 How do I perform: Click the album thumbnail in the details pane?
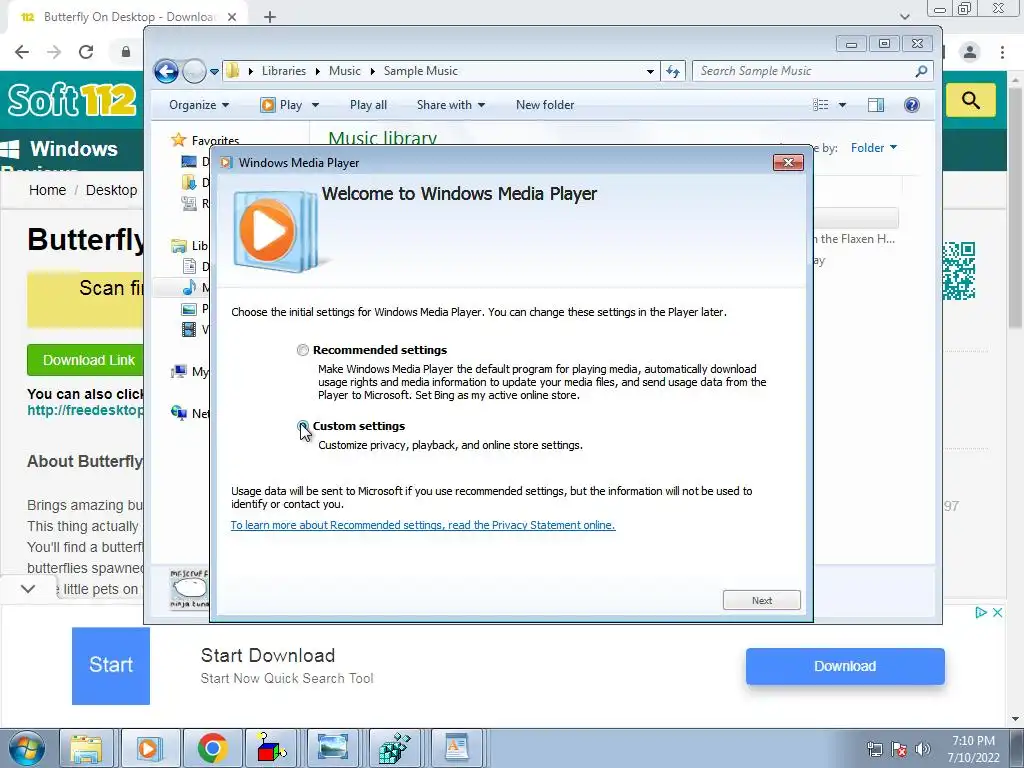tap(188, 589)
